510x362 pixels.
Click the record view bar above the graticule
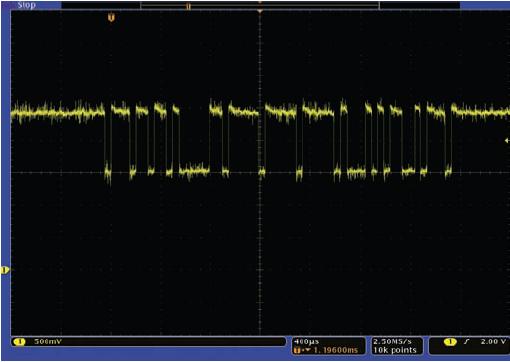pyautogui.click(x=260, y=5)
